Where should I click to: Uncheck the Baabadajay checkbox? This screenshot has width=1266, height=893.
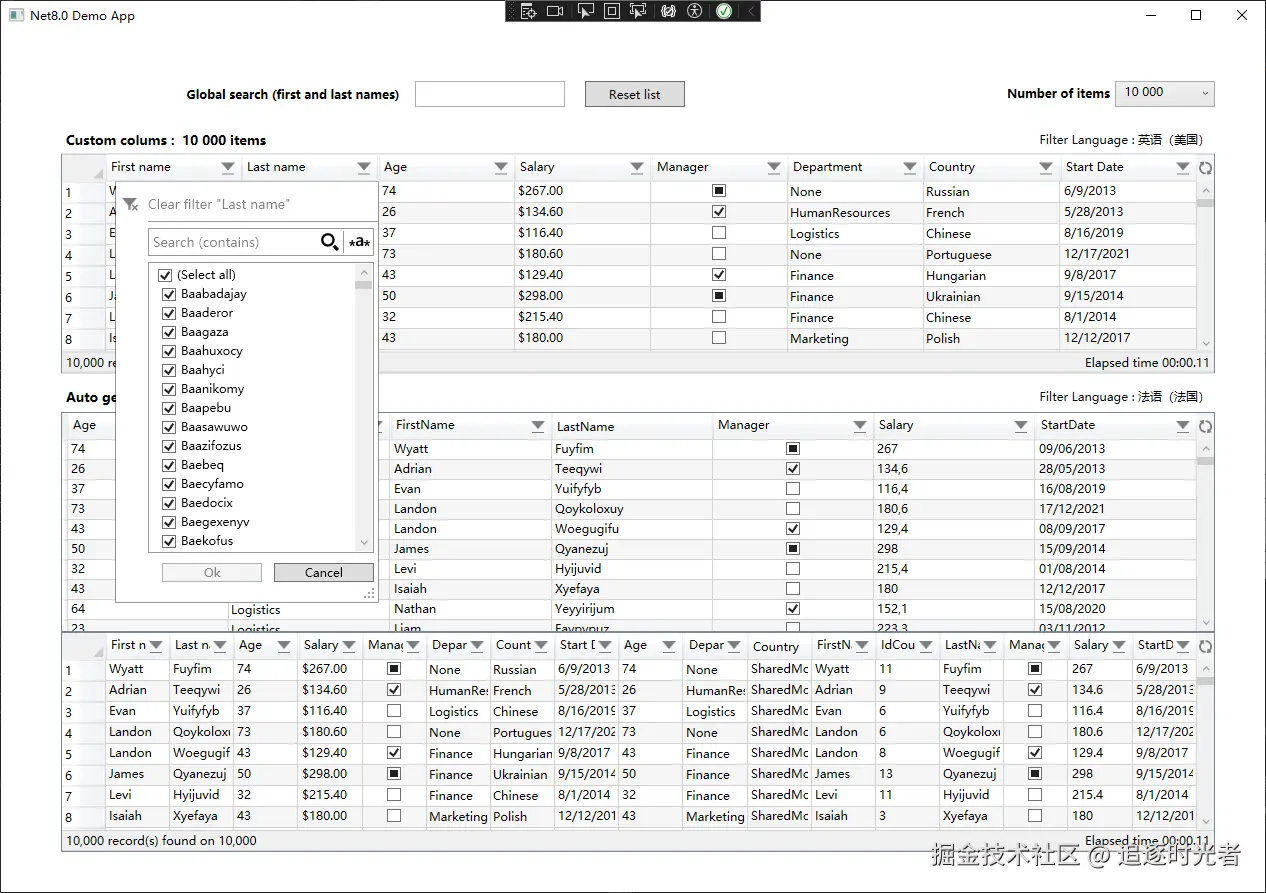[x=169, y=294]
